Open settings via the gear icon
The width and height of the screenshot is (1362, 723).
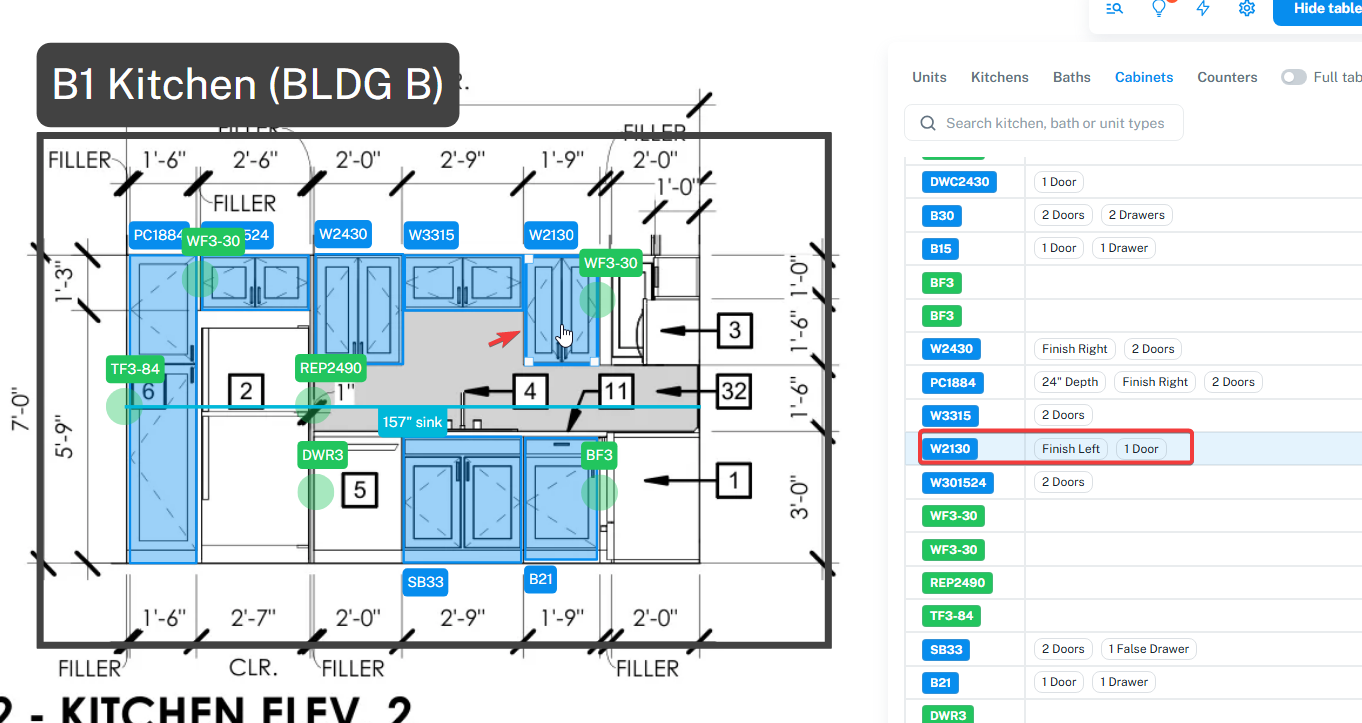click(x=1247, y=8)
